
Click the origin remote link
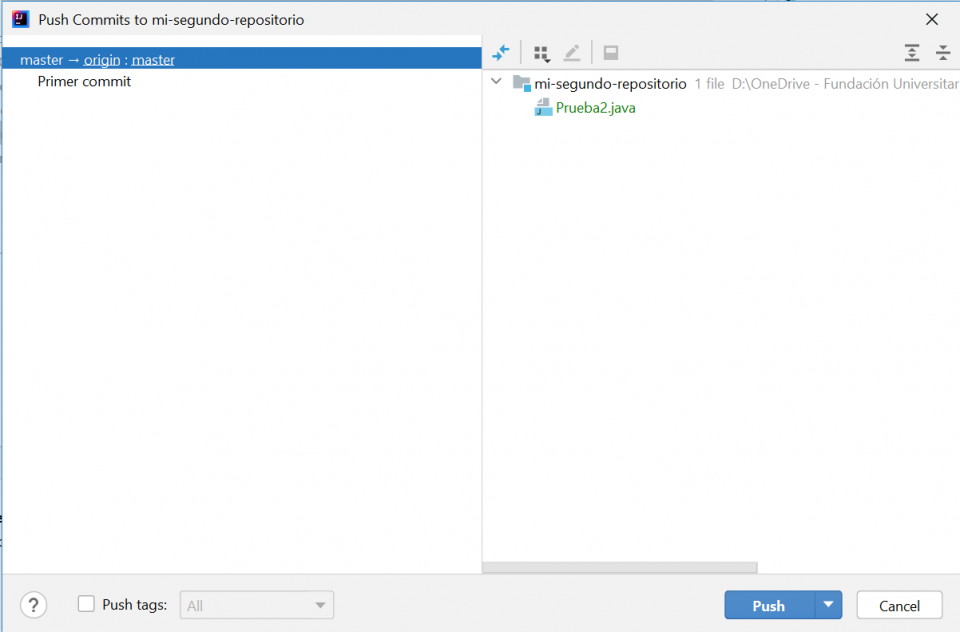102,60
